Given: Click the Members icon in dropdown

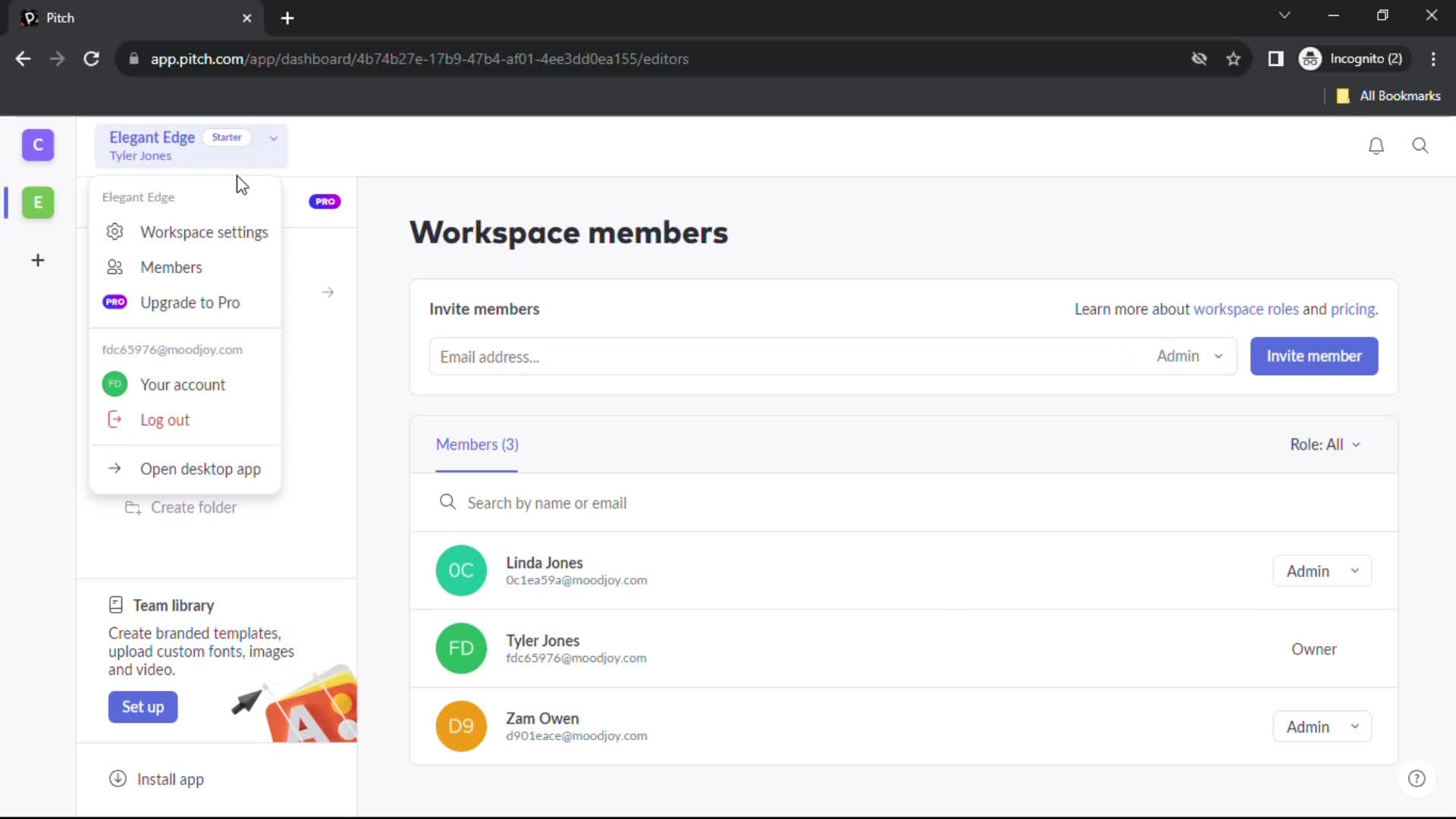Looking at the screenshot, I should point(115,267).
